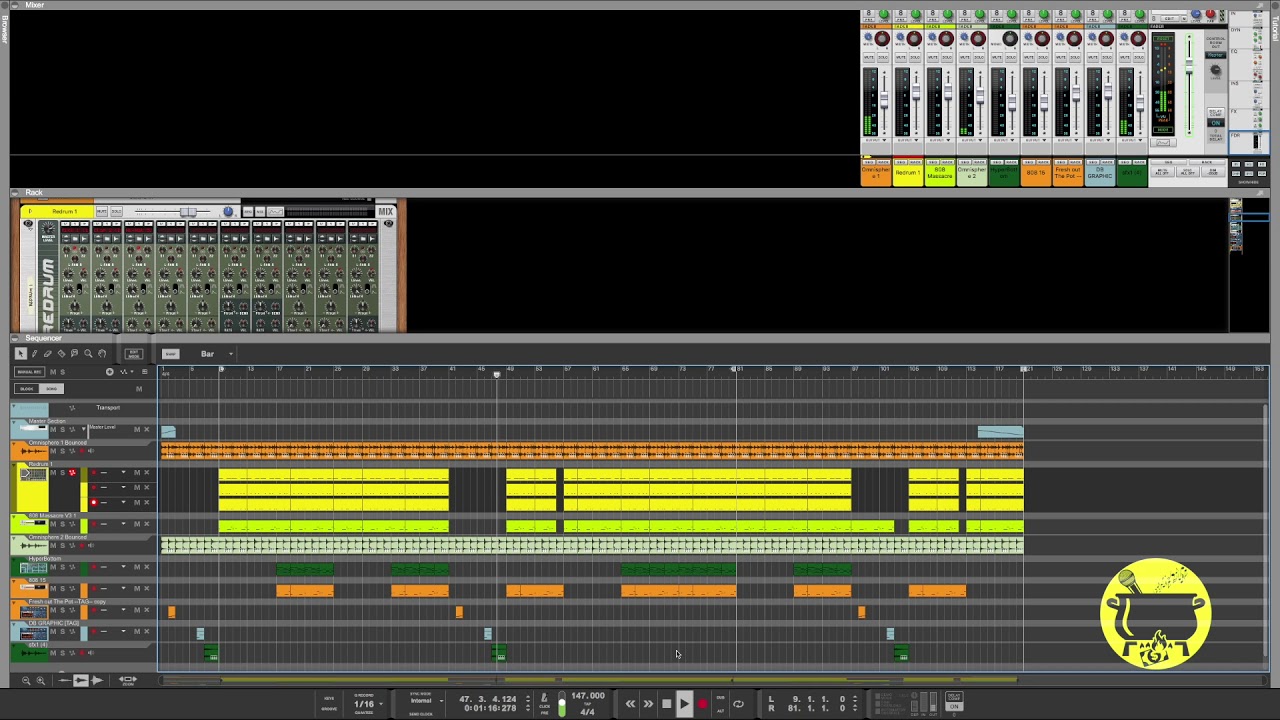The height and width of the screenshot is (720, 1280).
Task: Toggle the metronome Click button
Action: point(544,699)
